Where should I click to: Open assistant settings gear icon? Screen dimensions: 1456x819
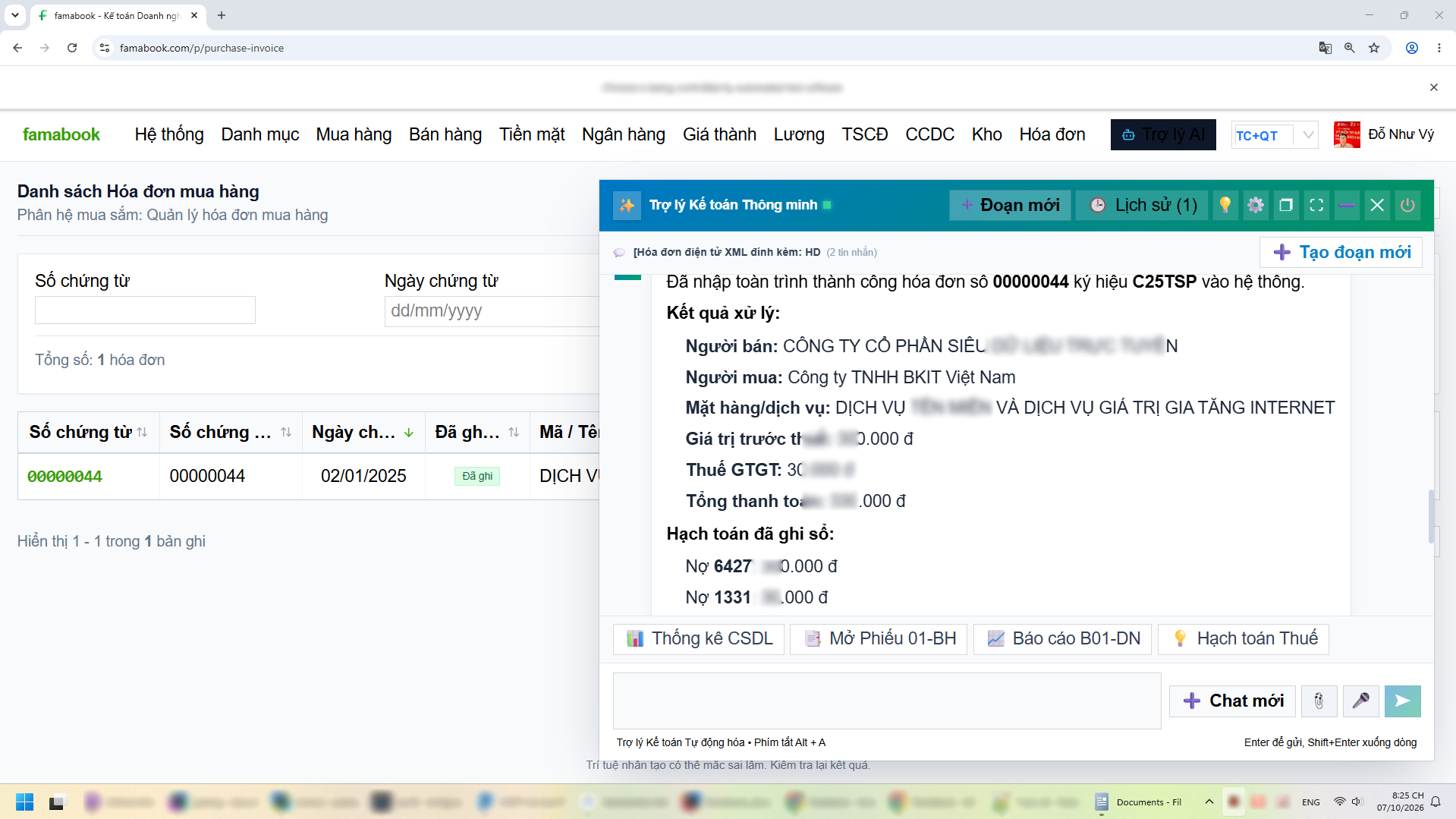(x=1256, y=205)
